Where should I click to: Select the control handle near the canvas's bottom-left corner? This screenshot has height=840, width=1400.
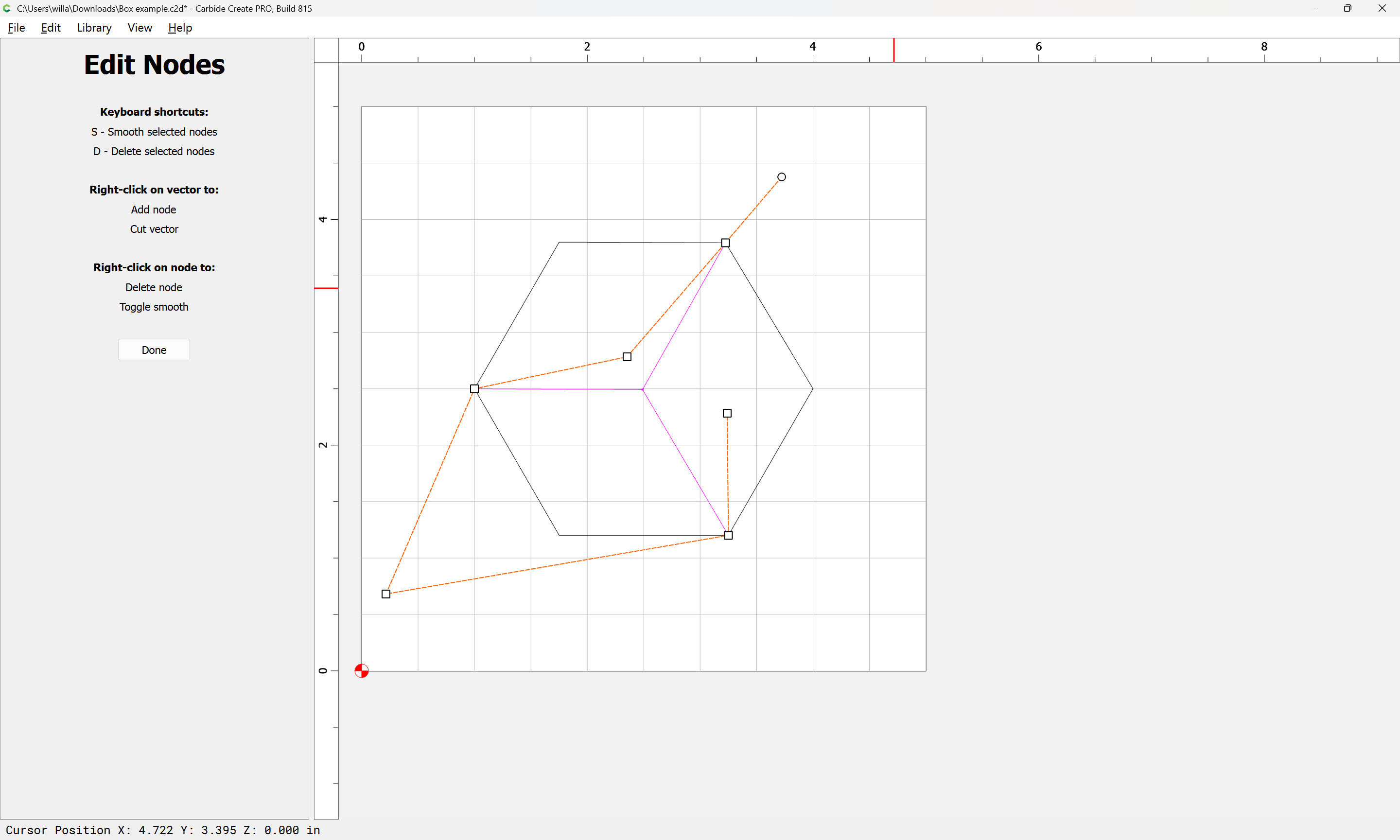386,594
